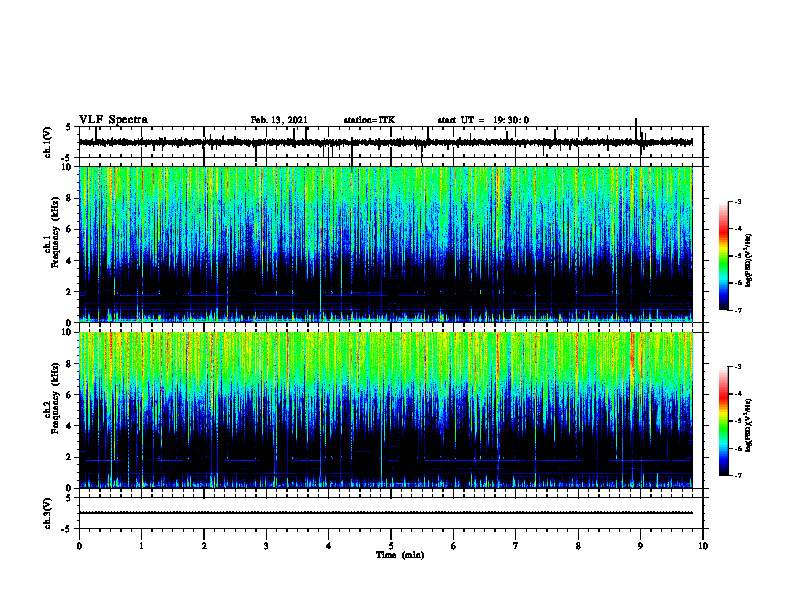Click the time axis tick label "6"
Screen dimensions: 792x612
[x=454, y=546]
